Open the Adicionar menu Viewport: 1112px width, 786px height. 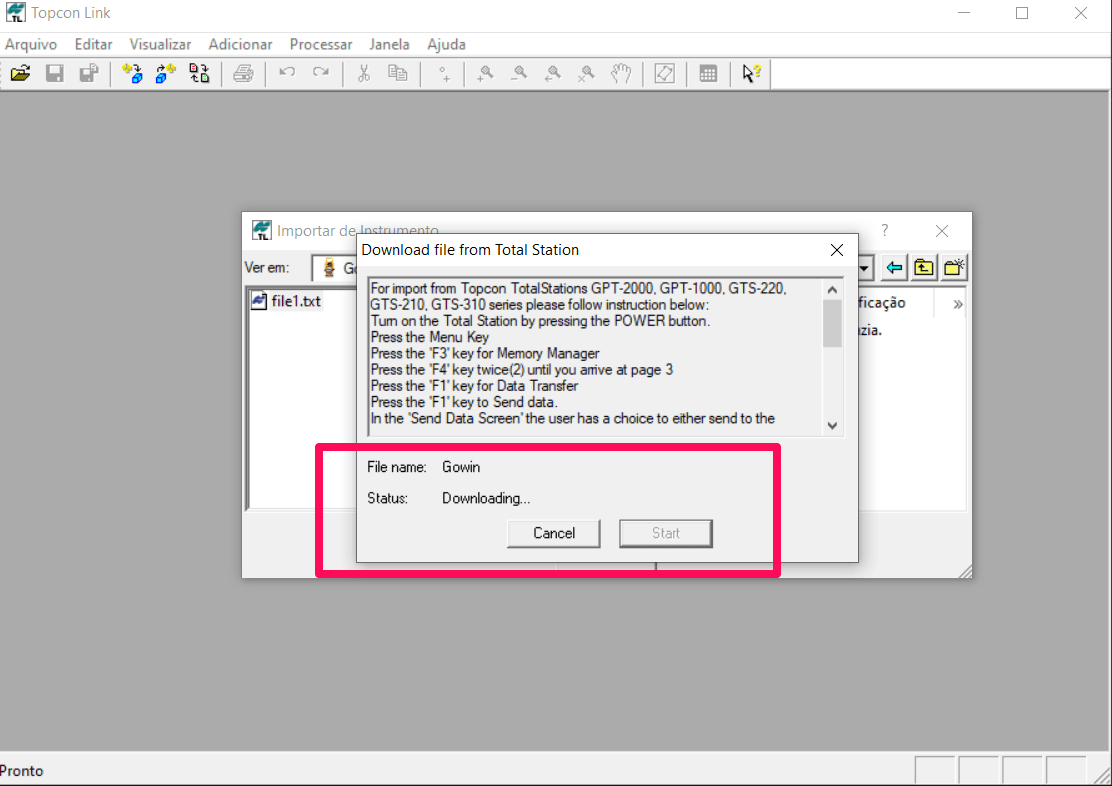[240, 44]
